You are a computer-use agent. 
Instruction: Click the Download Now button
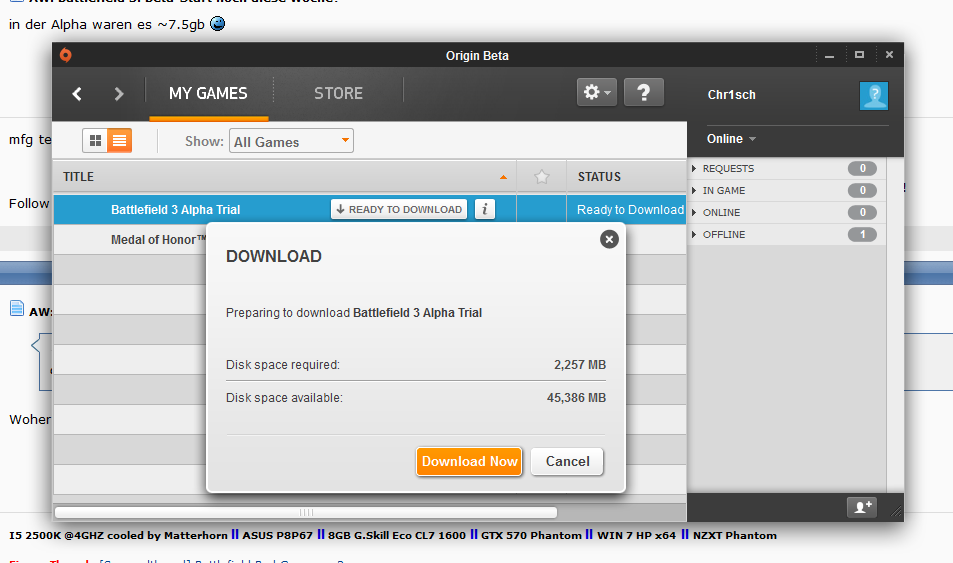click(469, 461)
